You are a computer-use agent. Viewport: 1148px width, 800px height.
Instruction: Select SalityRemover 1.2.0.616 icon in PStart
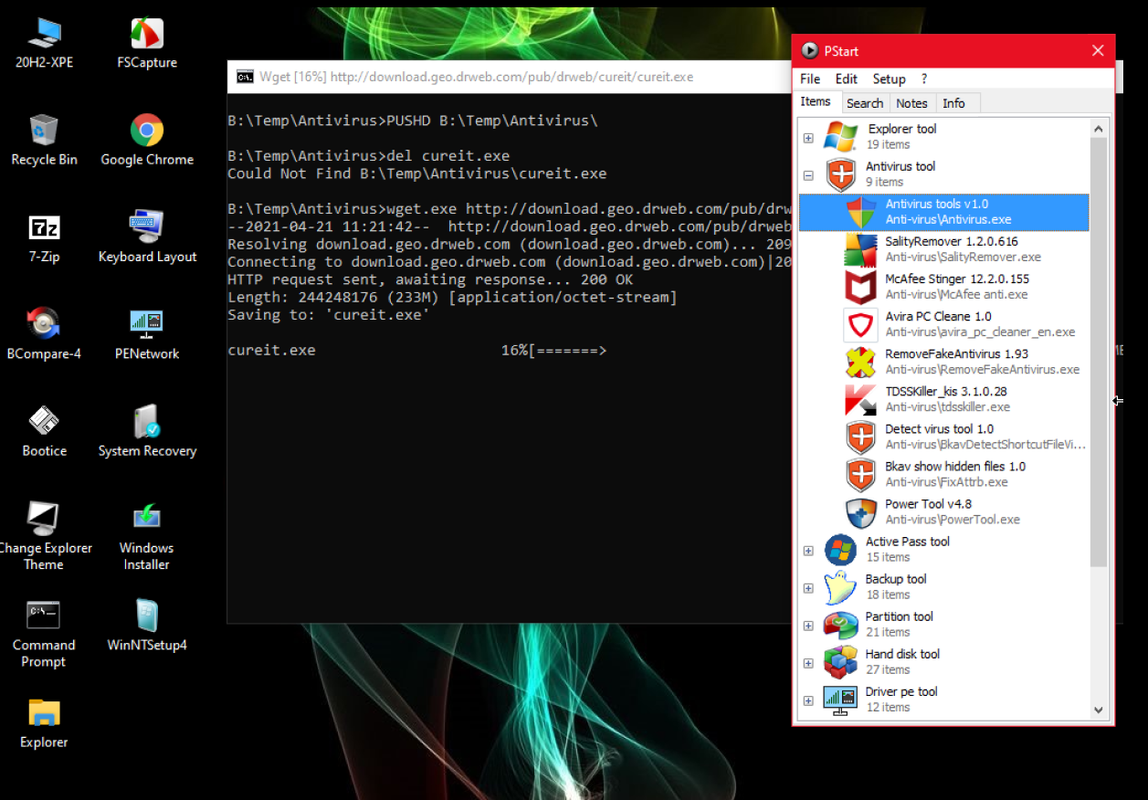860,249
